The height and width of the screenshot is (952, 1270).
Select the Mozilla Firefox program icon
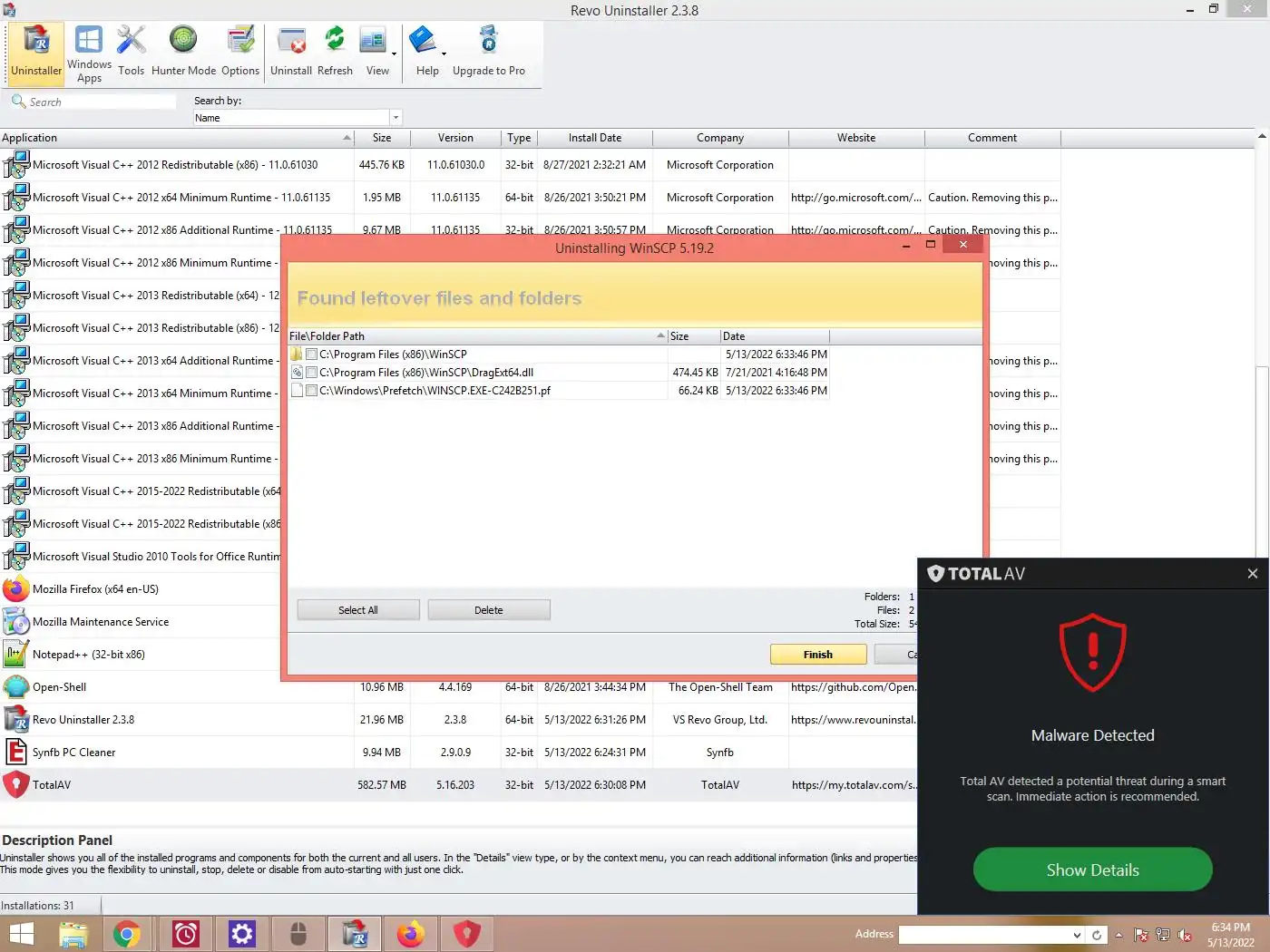pos(15,589)
